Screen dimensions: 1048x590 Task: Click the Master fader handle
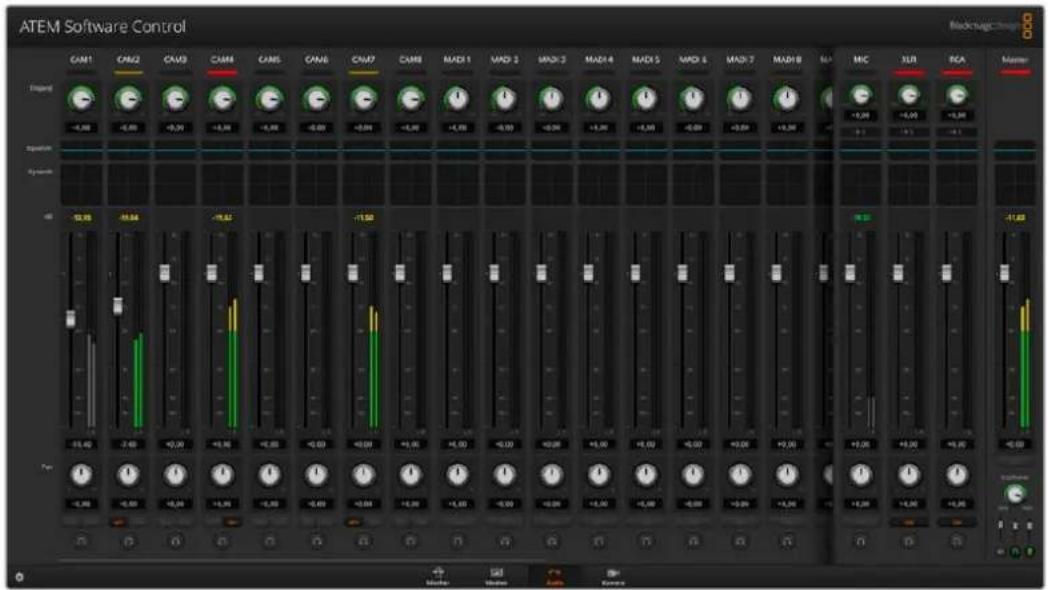pyautogui.click(x=1005, y=273)
